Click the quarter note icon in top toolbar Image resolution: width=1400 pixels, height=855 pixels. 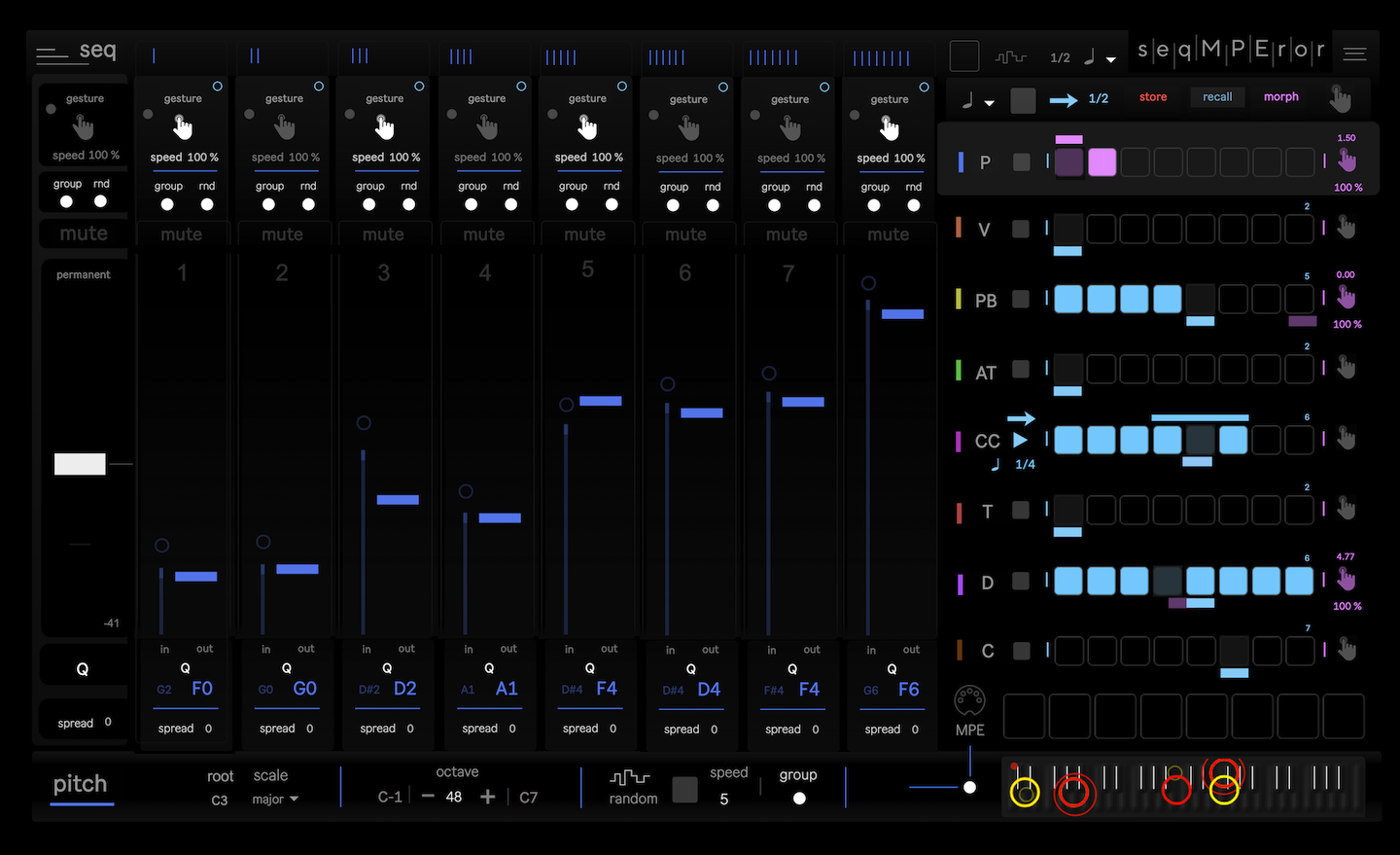[1091, 56]
